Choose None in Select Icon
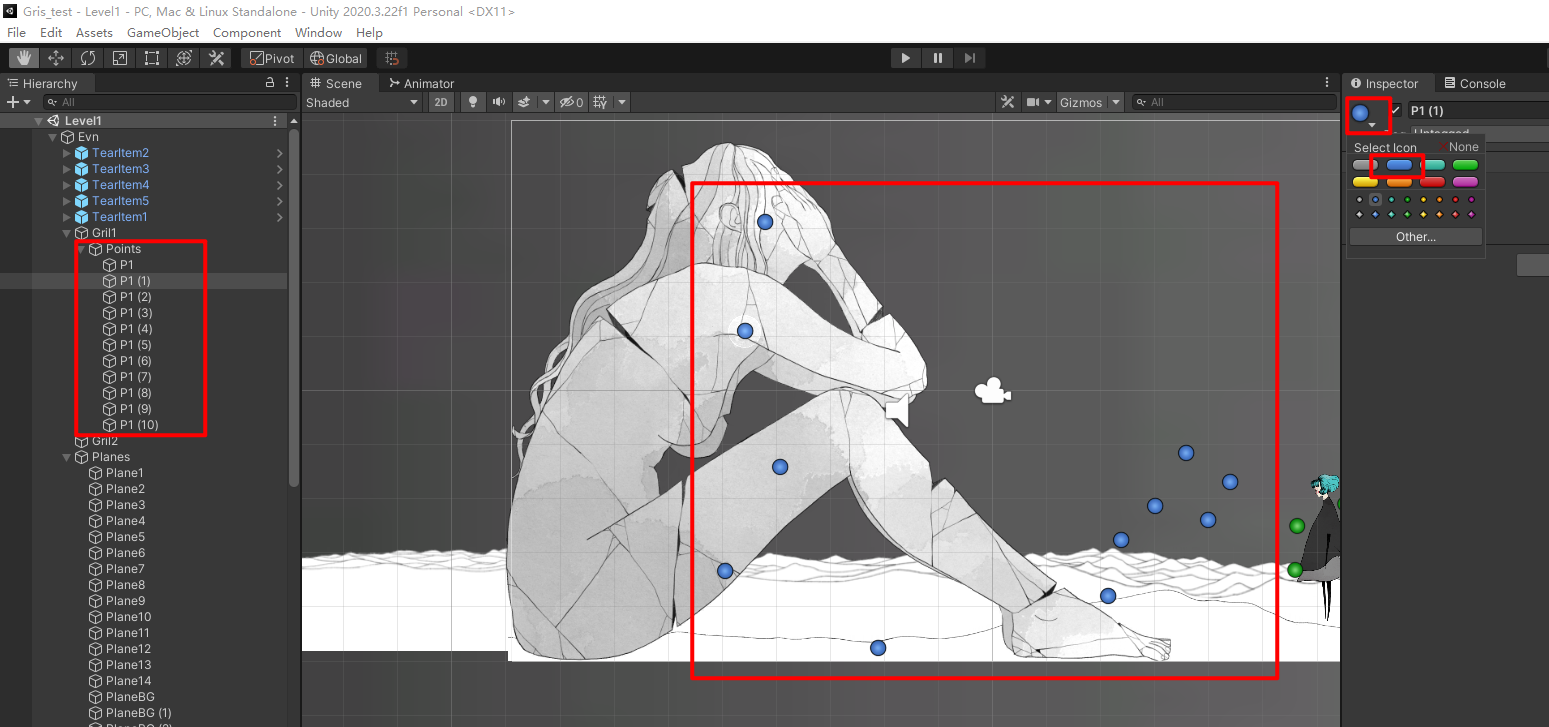 [x=1458, y=147]
